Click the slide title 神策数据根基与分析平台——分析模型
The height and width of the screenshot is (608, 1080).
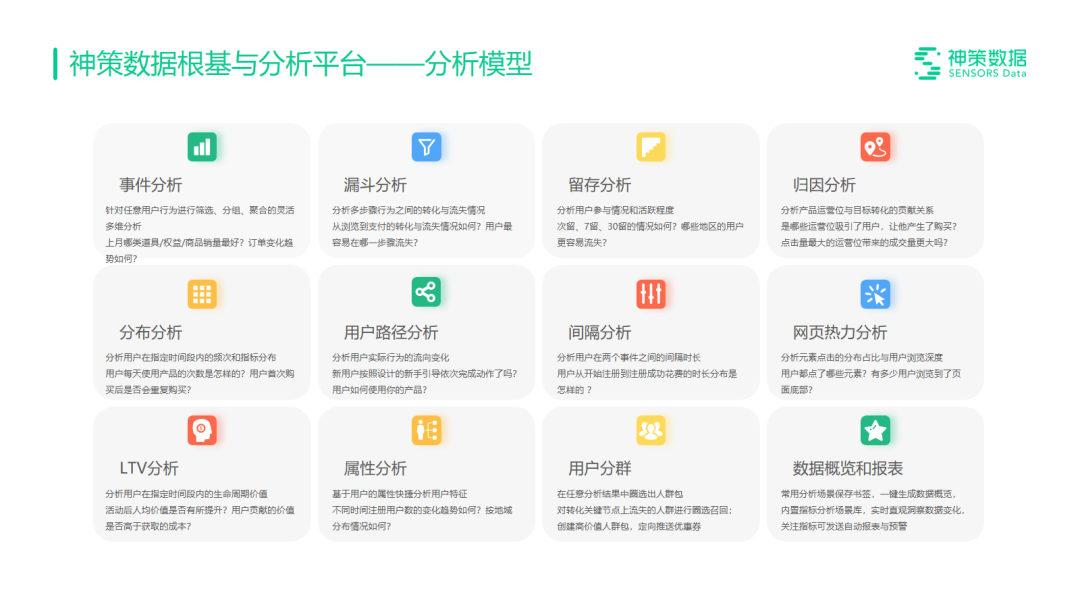pyautogui.click(x=295, y=62)
